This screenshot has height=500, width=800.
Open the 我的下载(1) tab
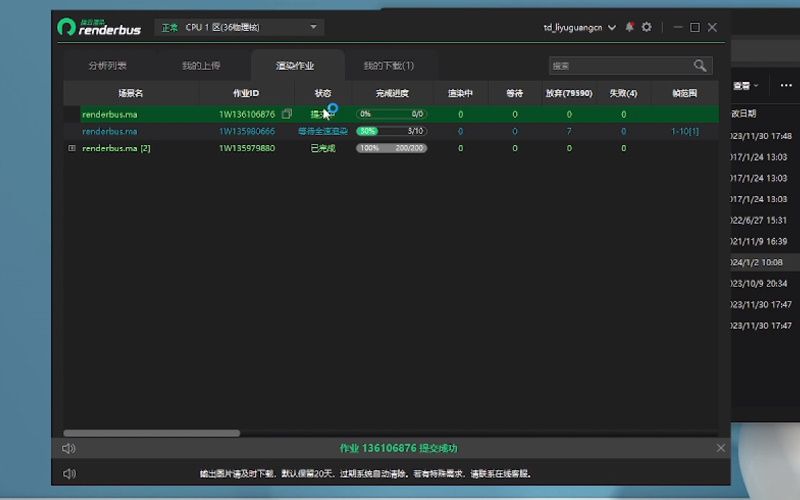point(388,66)
